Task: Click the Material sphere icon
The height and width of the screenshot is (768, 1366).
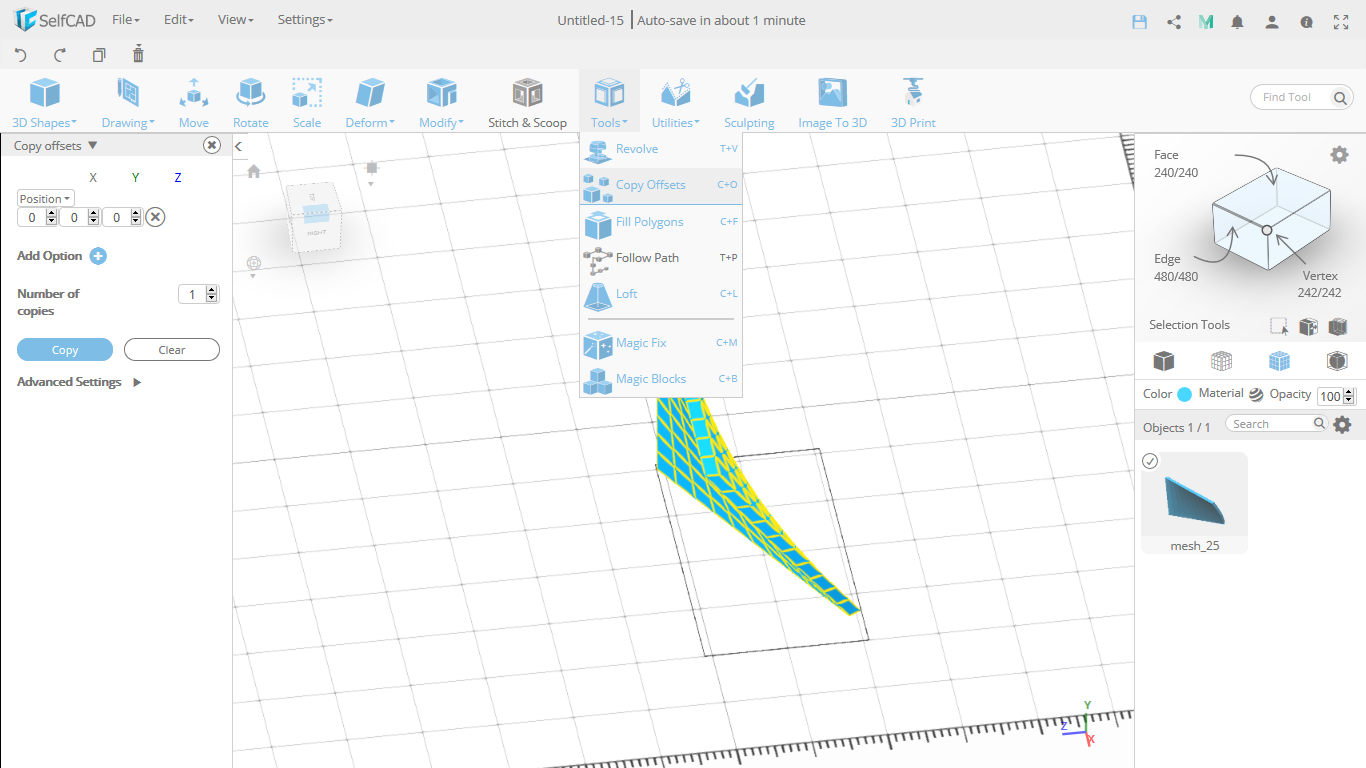Action: 1256,394
